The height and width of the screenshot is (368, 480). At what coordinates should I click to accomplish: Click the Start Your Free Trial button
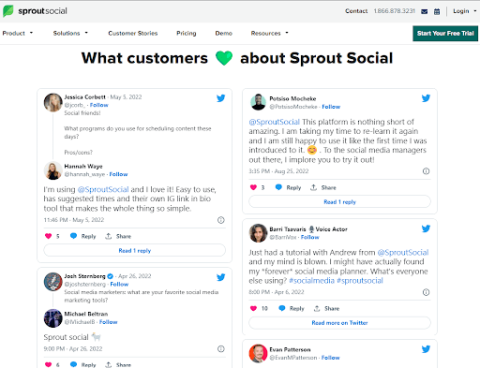click(x=445, y=33)
